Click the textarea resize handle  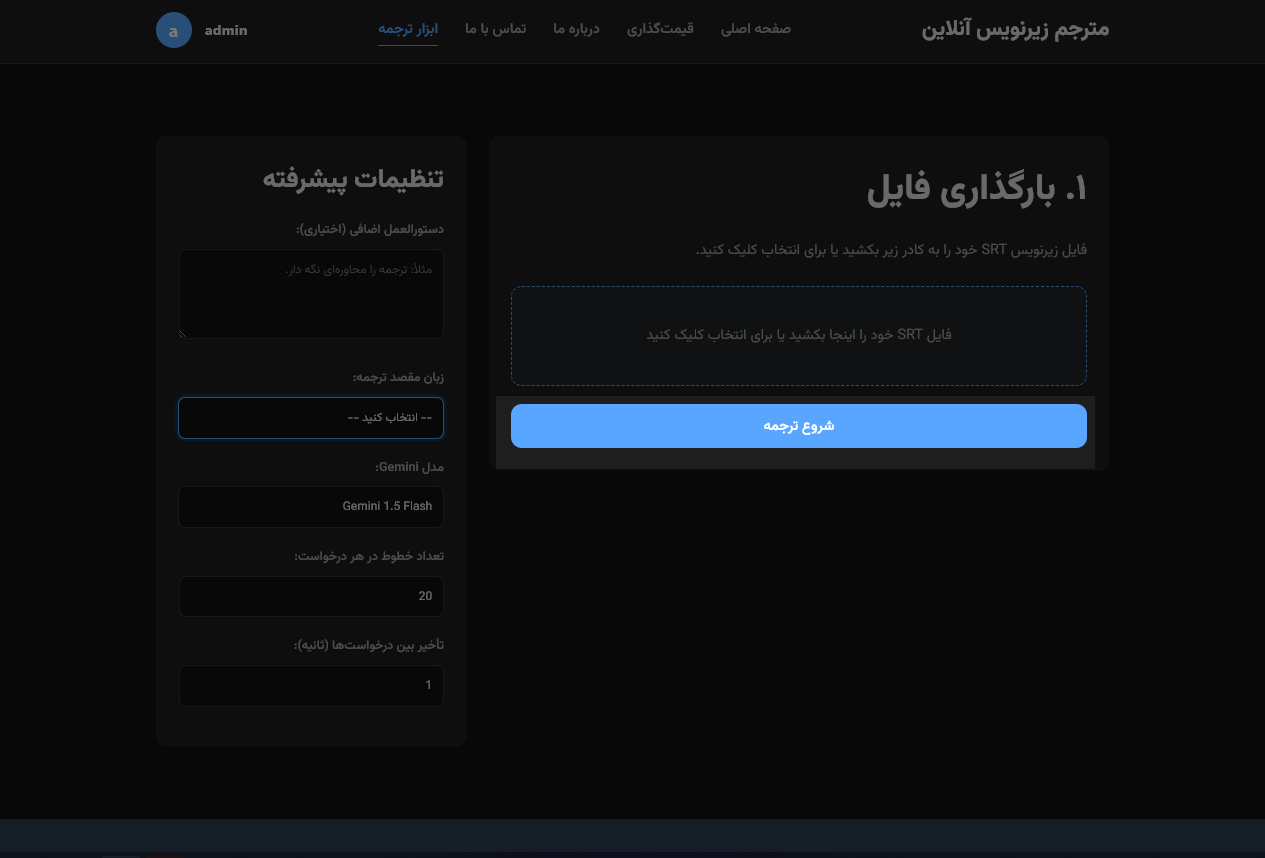[182, 334]
